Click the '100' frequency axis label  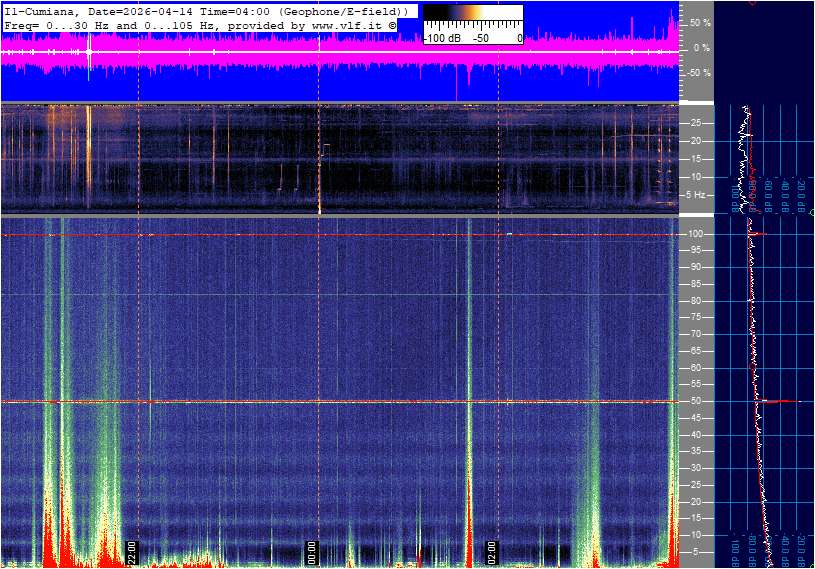[696, 234]
